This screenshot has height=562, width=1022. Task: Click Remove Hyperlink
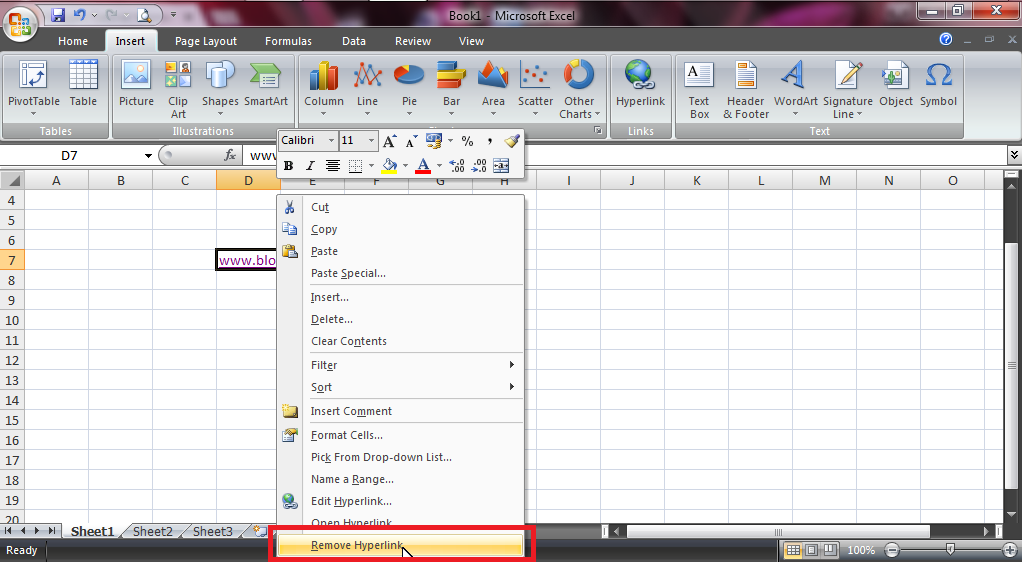pyautogui.click(x=401, y=545)
